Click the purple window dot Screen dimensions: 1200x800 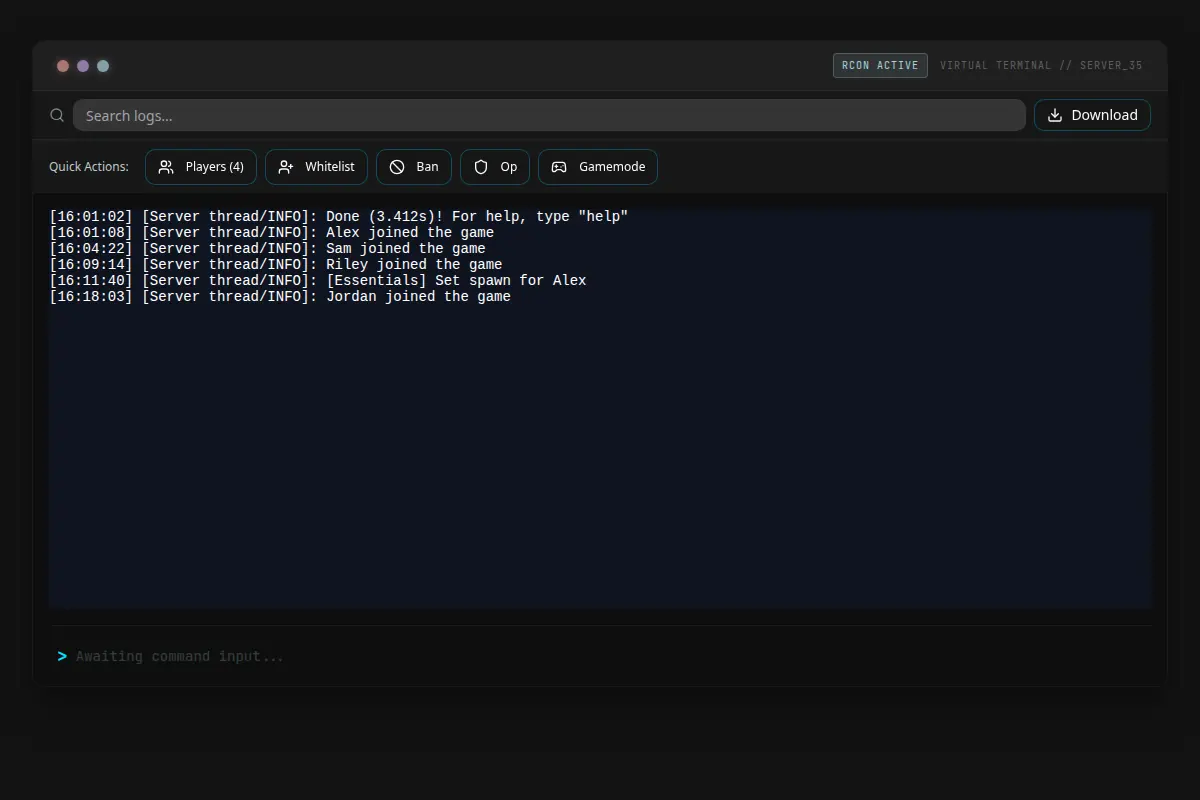click(x=83, y=66)
